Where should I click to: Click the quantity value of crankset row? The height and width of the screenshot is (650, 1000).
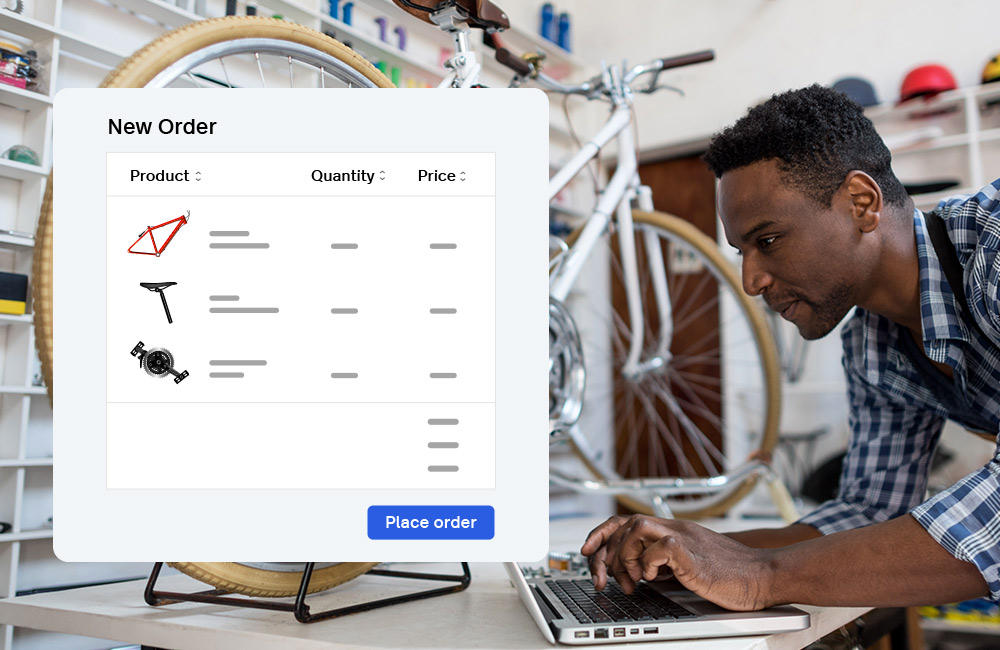344,376
